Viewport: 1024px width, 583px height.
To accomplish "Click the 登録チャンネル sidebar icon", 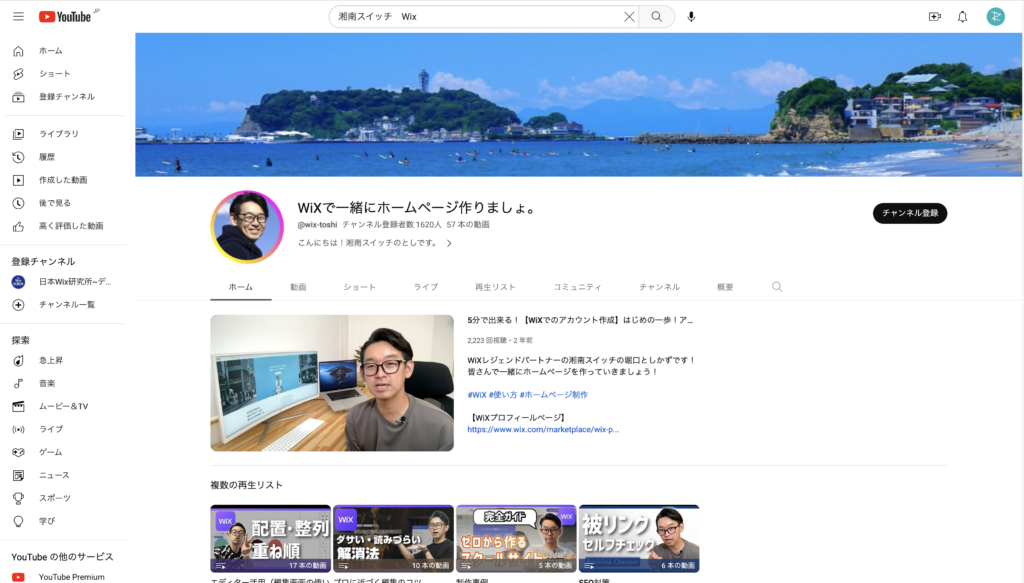I will 18,97.
